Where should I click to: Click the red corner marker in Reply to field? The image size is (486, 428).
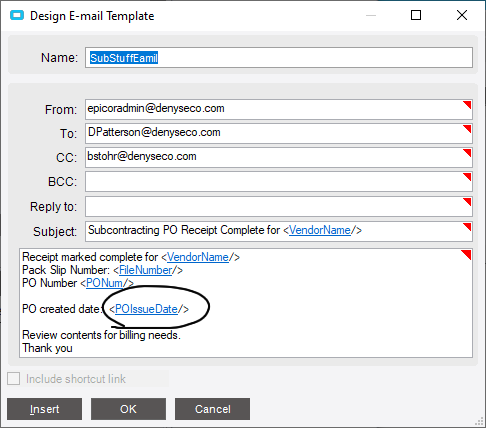[x=468, y=202]
